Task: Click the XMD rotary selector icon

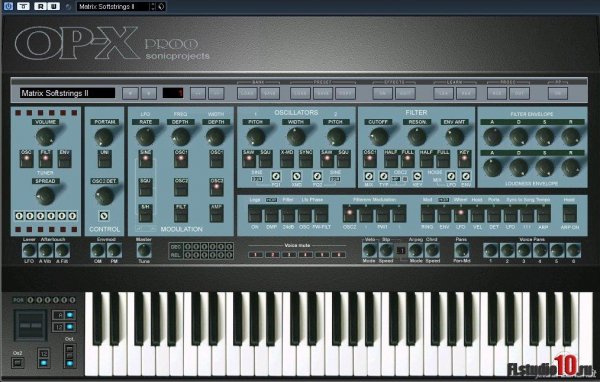Action: pyautogui.click(x=297, y=176)
